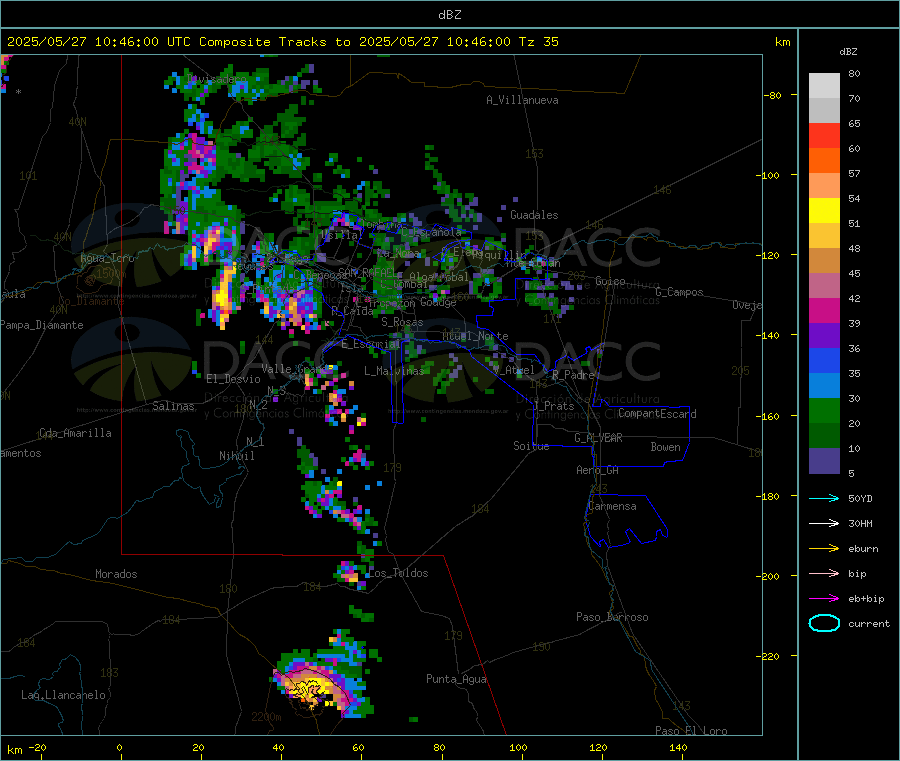
Task: Click the light gray 70-80 dBZ color swatch
Action: 824,86
